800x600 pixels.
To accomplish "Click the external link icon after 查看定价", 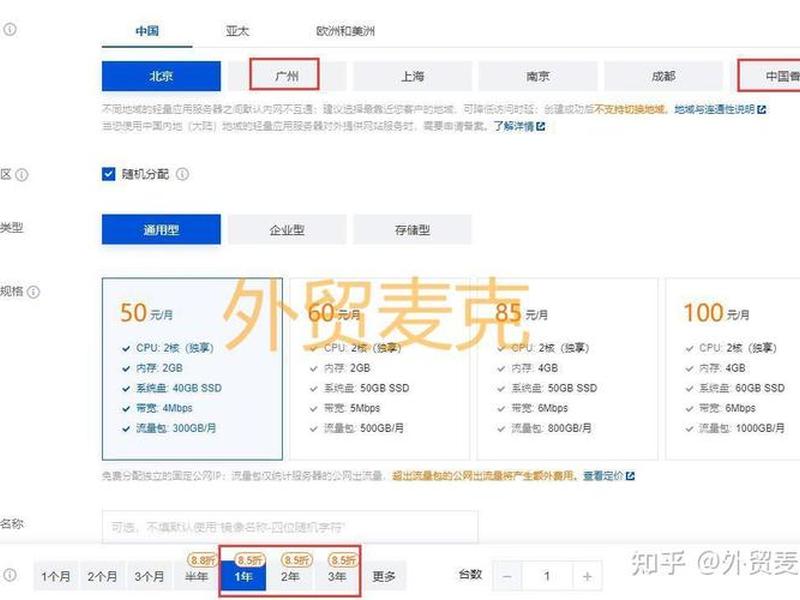I will (x=630, y=476).
